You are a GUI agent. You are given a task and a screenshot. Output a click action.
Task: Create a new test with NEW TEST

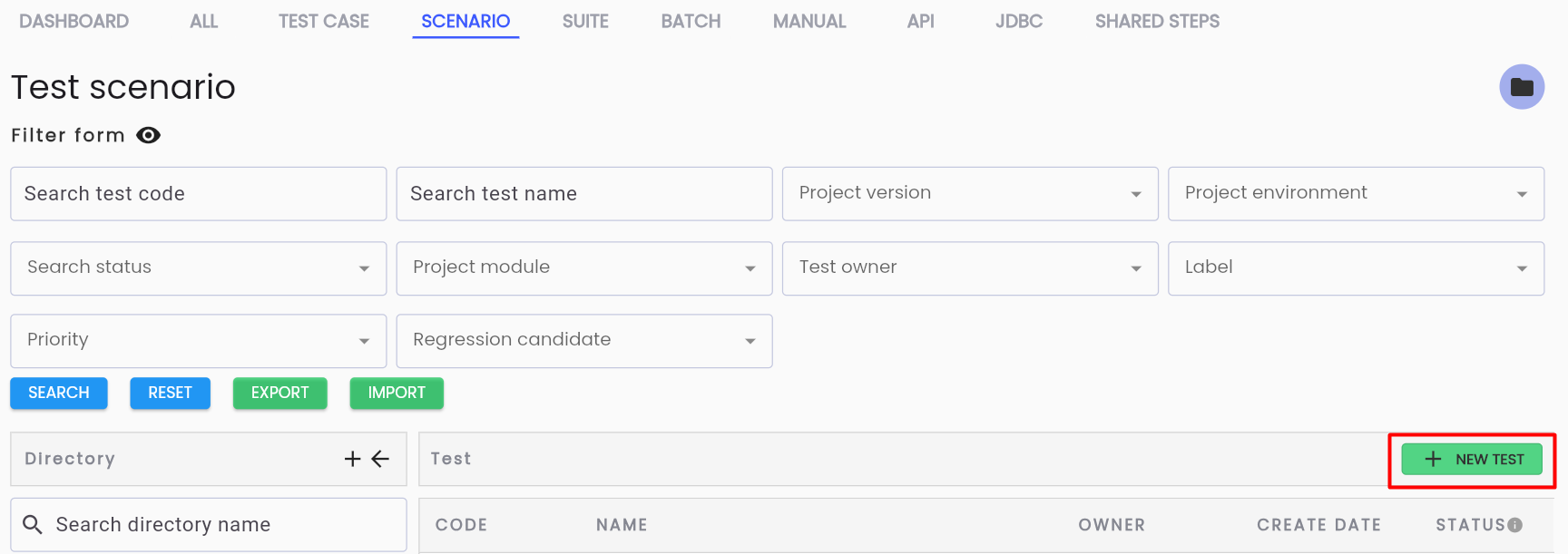click(x=1472, y=459)
